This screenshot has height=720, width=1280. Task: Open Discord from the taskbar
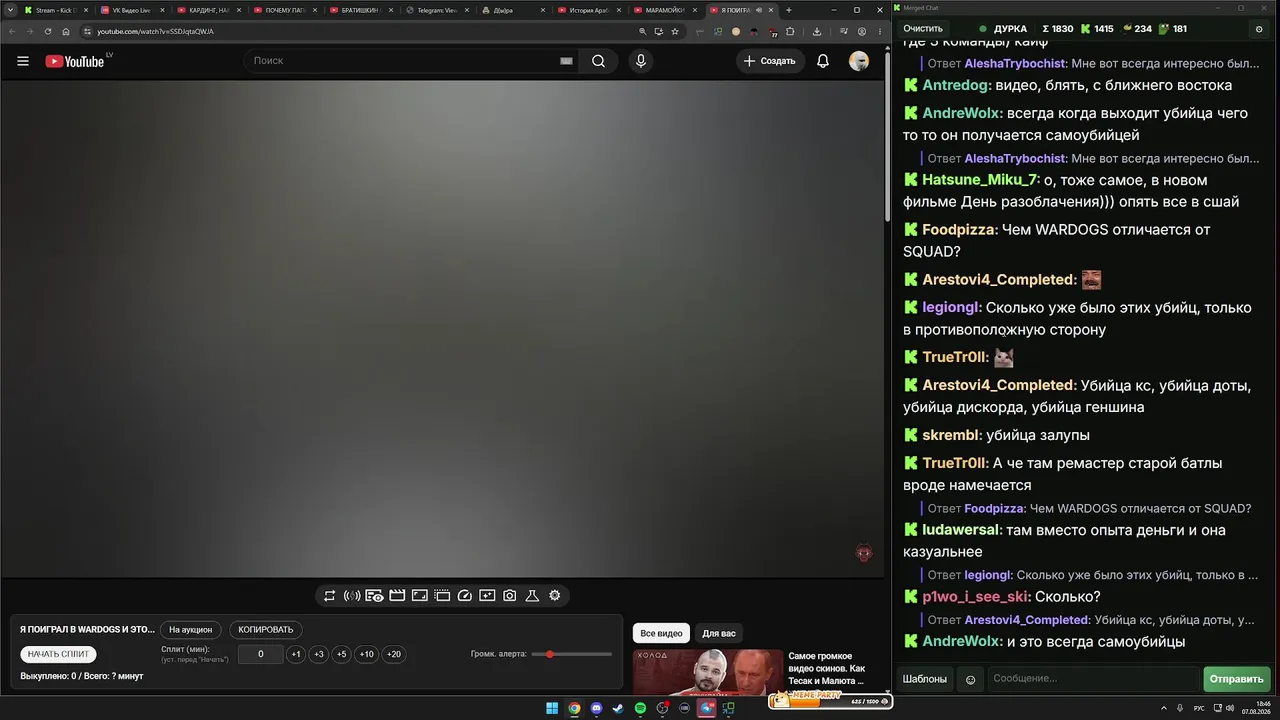click(x=596, y=709)
